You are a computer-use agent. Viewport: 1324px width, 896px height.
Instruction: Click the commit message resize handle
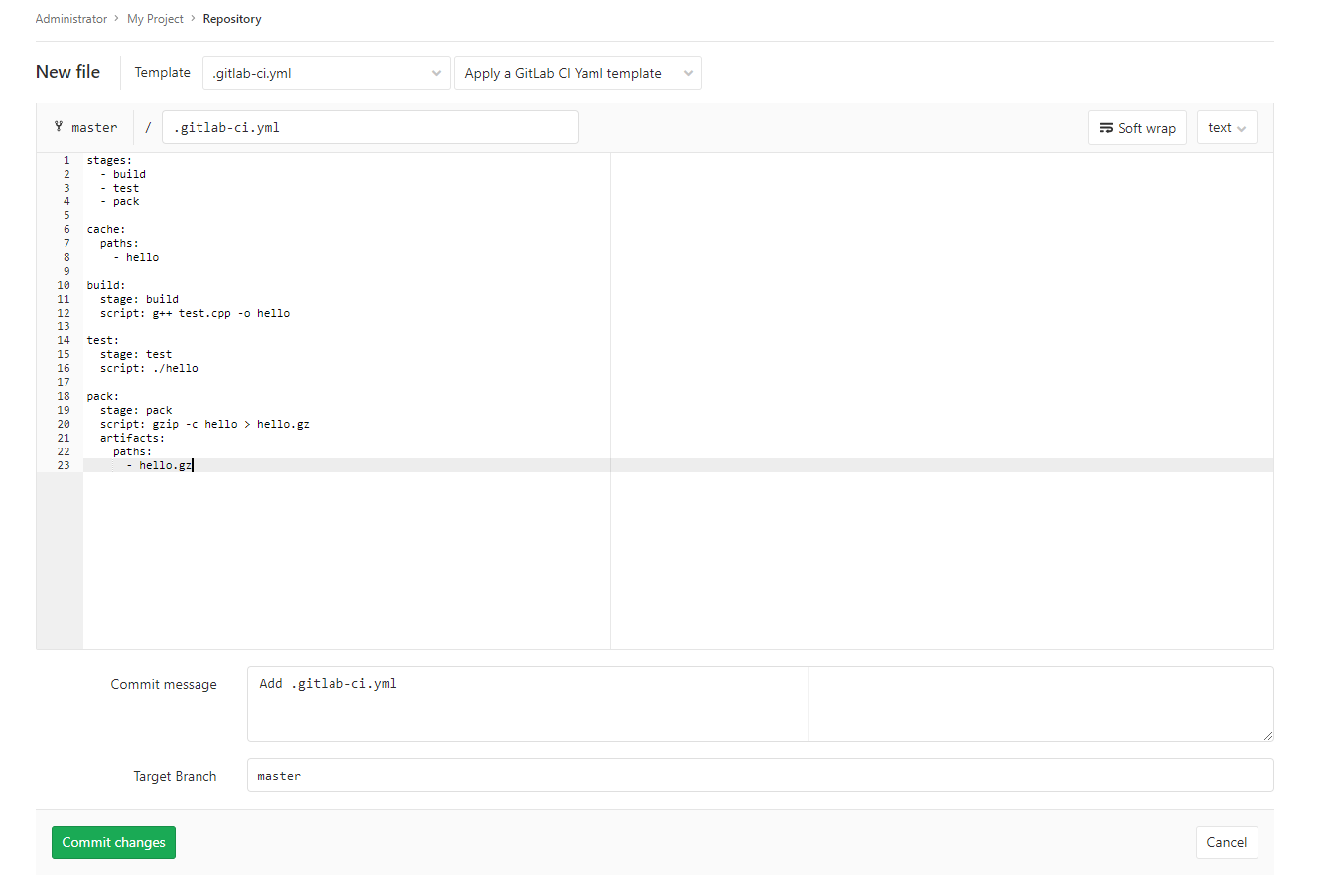[x=1267, y=735]
